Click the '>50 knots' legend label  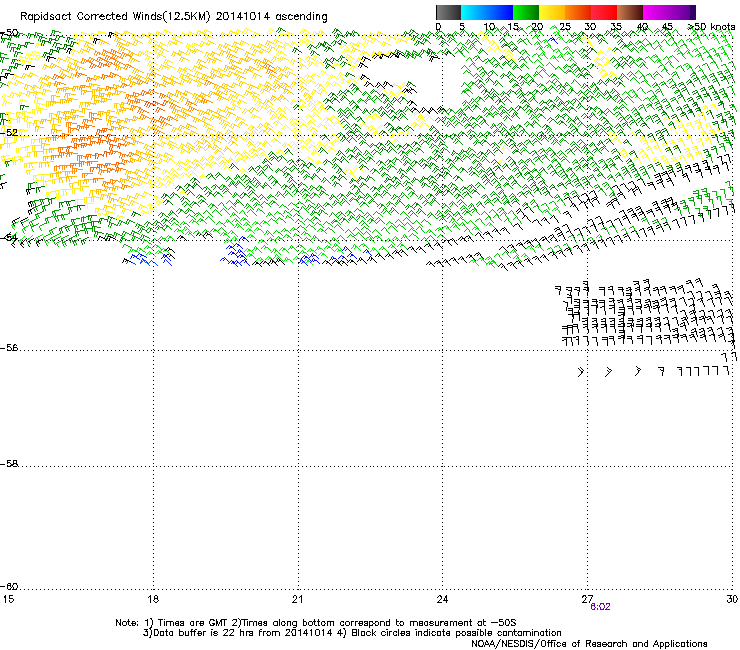click(712, 27)
